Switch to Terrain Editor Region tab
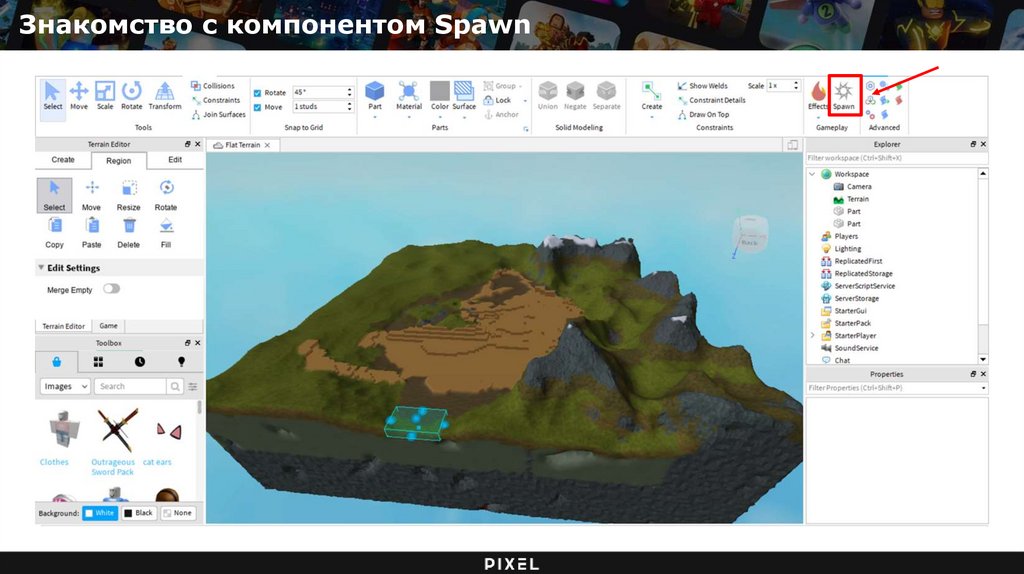Image resolution: width=1024 pixels, height=574 pixels. [118, 161]
